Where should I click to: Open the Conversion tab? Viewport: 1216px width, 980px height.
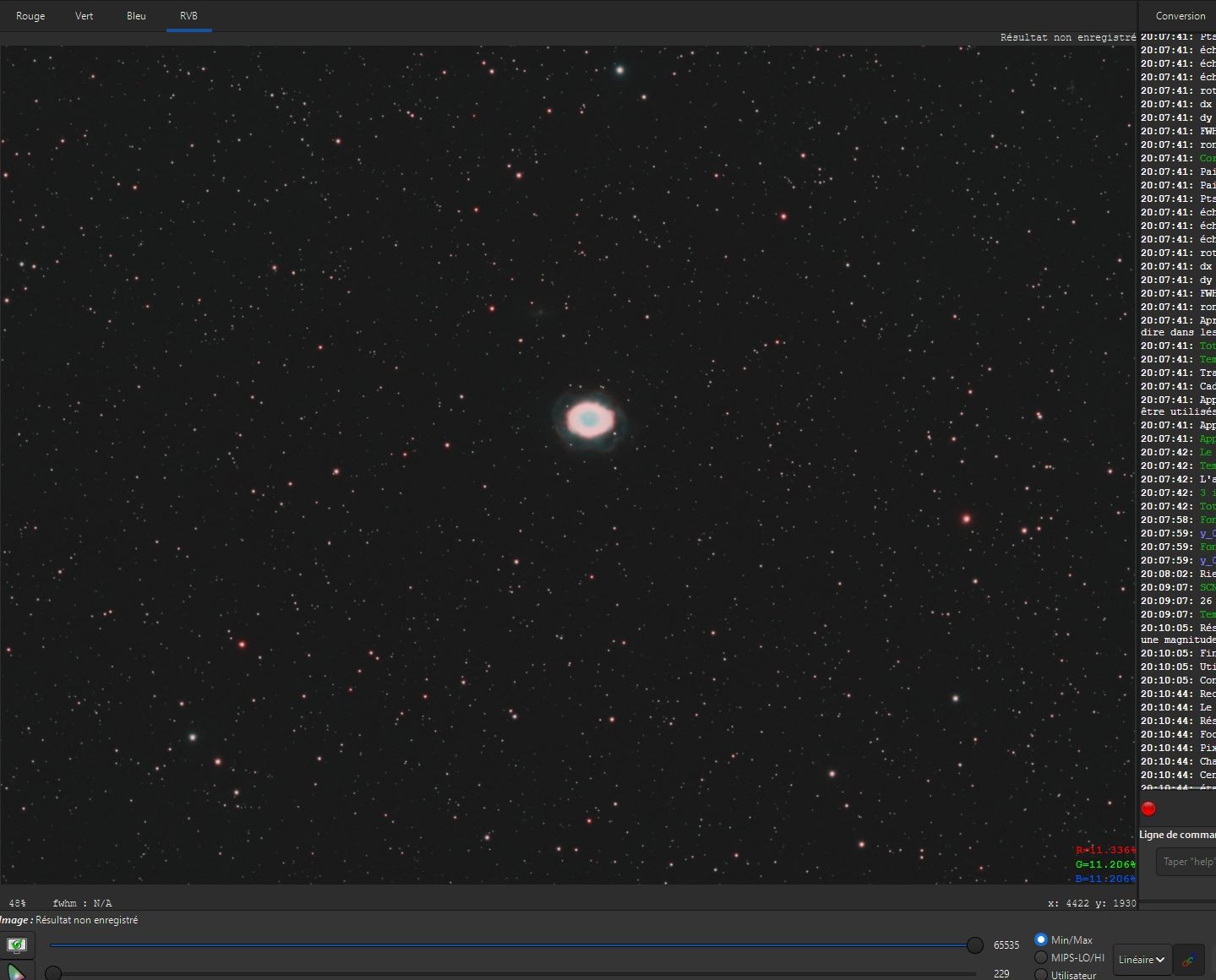(x=1181, y=16)
